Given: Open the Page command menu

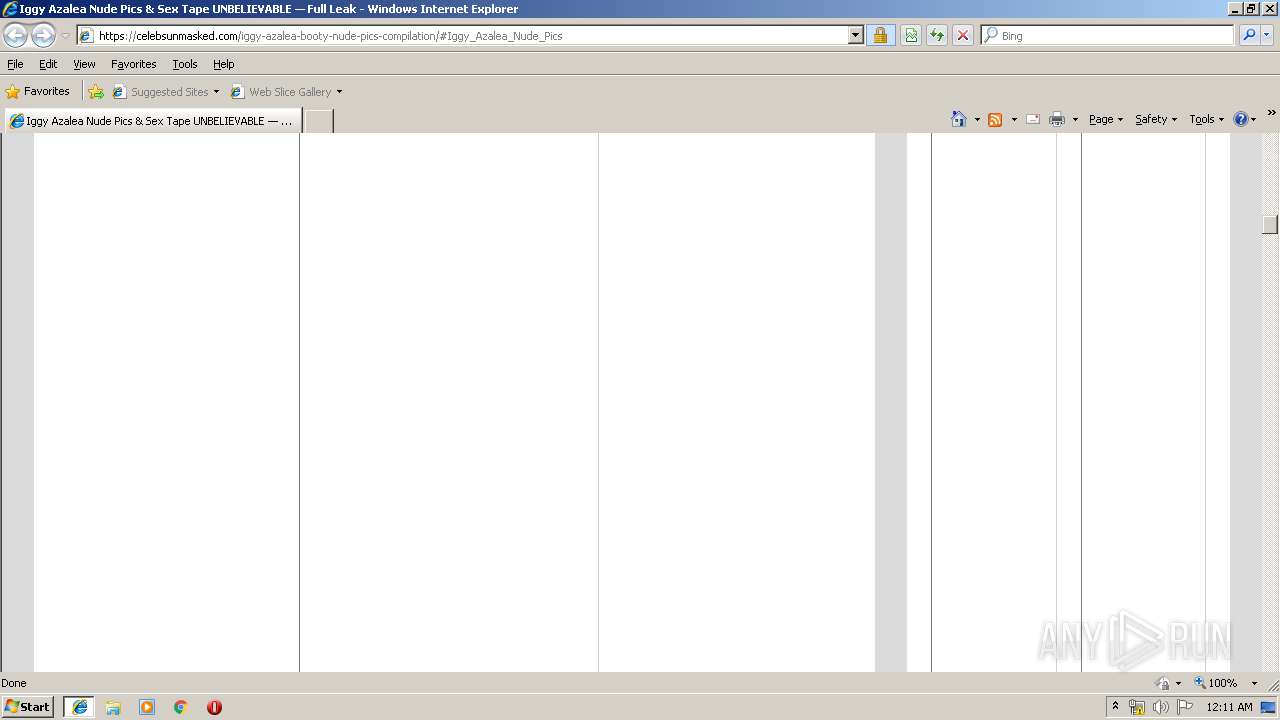Looking at the screenshot, I should [1106, 120].
